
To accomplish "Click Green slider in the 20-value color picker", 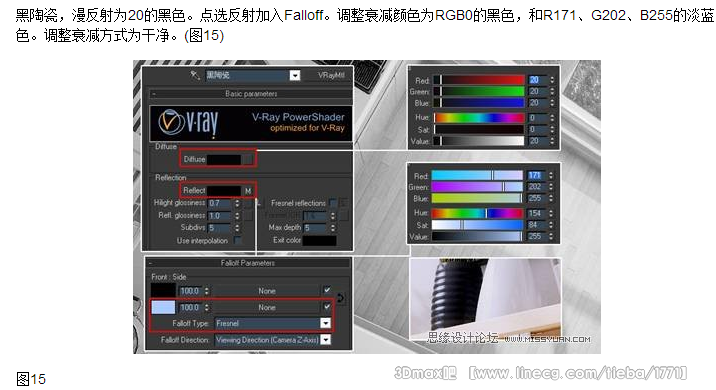I will pyautogui.click(x=479, y=91).
